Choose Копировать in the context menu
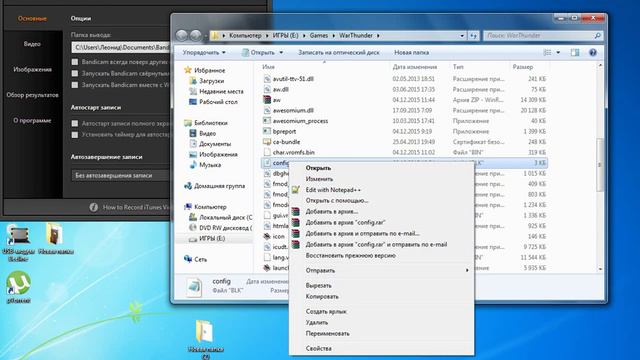640x360 pixels. 322,296
